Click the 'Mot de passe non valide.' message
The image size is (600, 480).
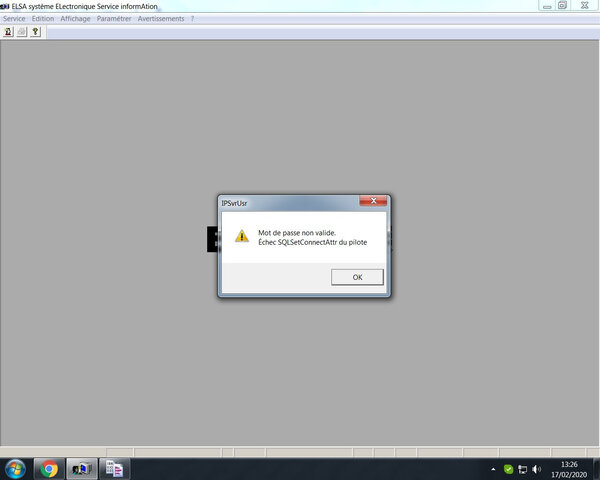pyautogui.click(x=297, y=233)
